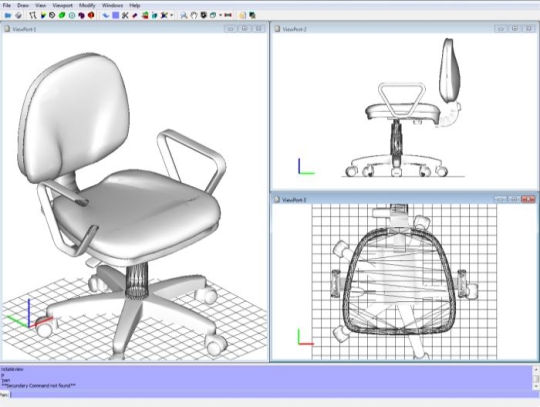
Task: Select the scissors trim tool
Action: tap(125, 15)
